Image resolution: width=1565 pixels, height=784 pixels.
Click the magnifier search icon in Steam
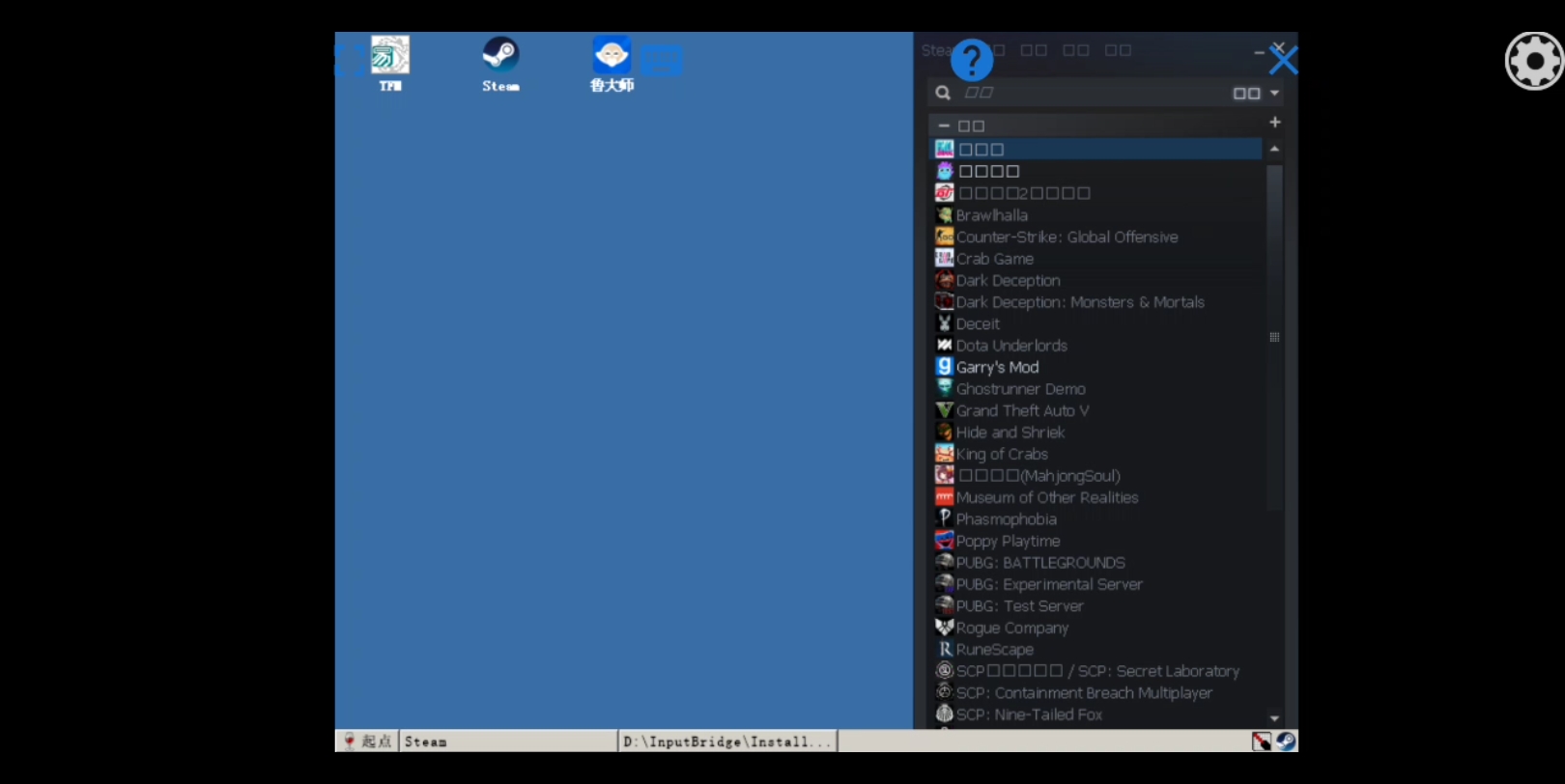point(943,93)
